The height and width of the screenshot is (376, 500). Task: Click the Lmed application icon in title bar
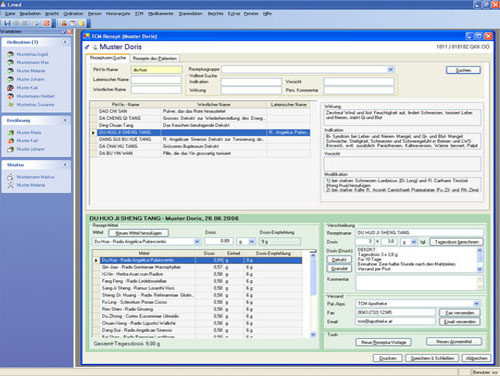click(3, 5)
